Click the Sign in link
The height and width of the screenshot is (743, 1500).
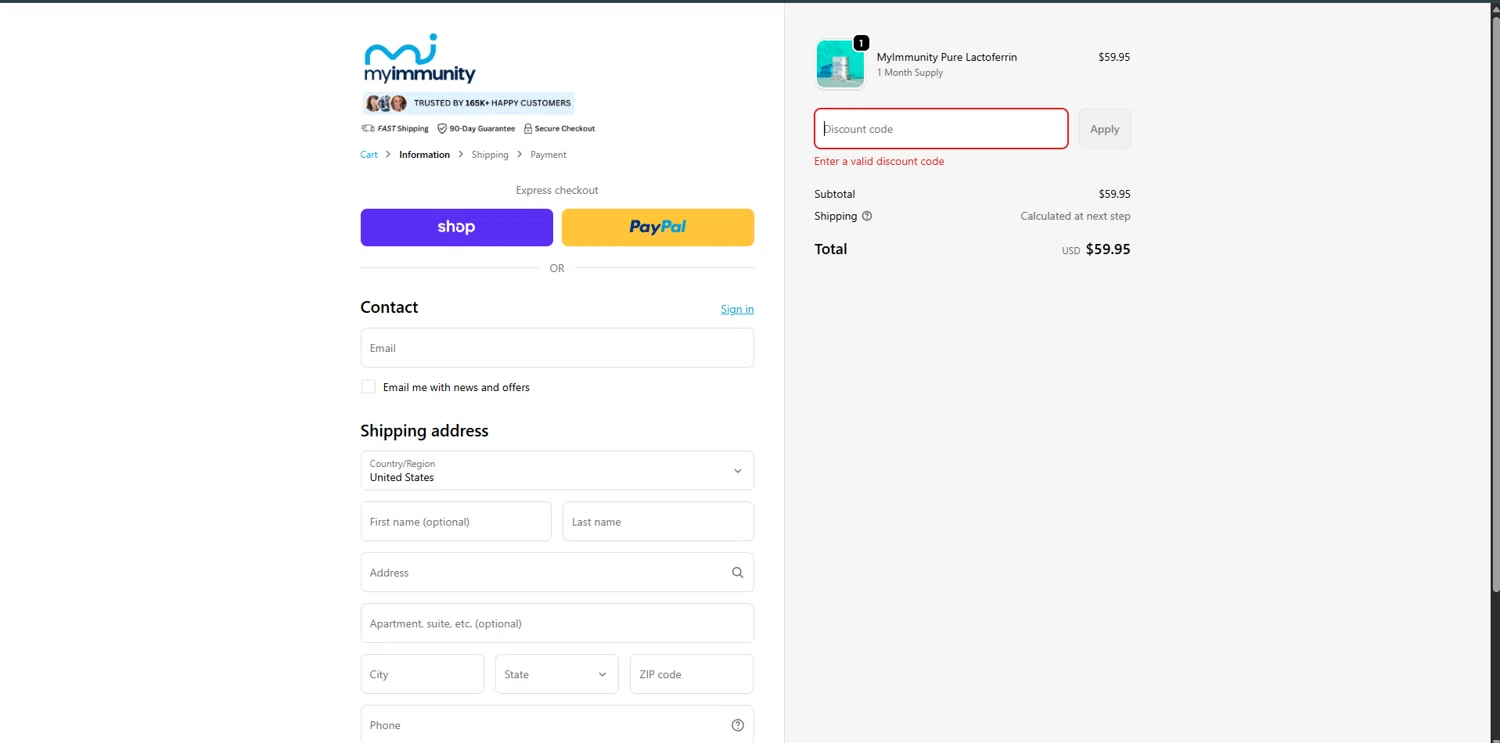pyautogui.click(x=737, y=309)
